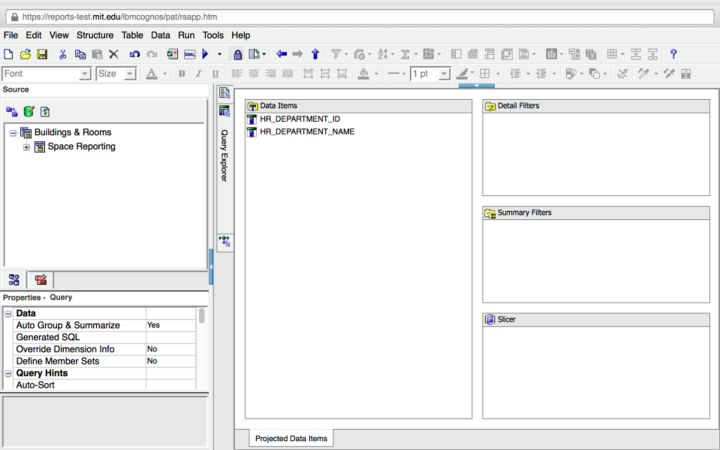The image size is (720, 450).
Task: Open the Structure menu
Action: (95, 35)
